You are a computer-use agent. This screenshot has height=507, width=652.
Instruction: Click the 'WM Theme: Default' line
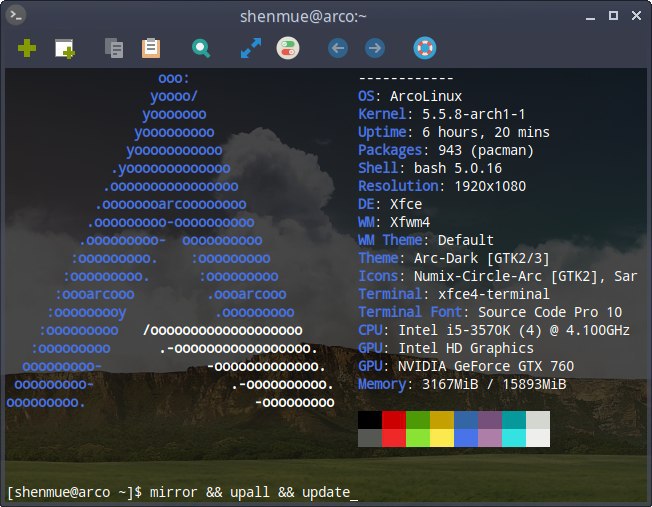pos(426,240)
